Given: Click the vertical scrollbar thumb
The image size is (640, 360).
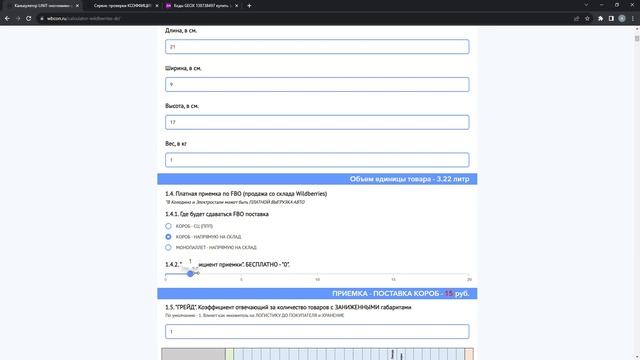Looking at the screenshot, I should [x=637, y=38].
